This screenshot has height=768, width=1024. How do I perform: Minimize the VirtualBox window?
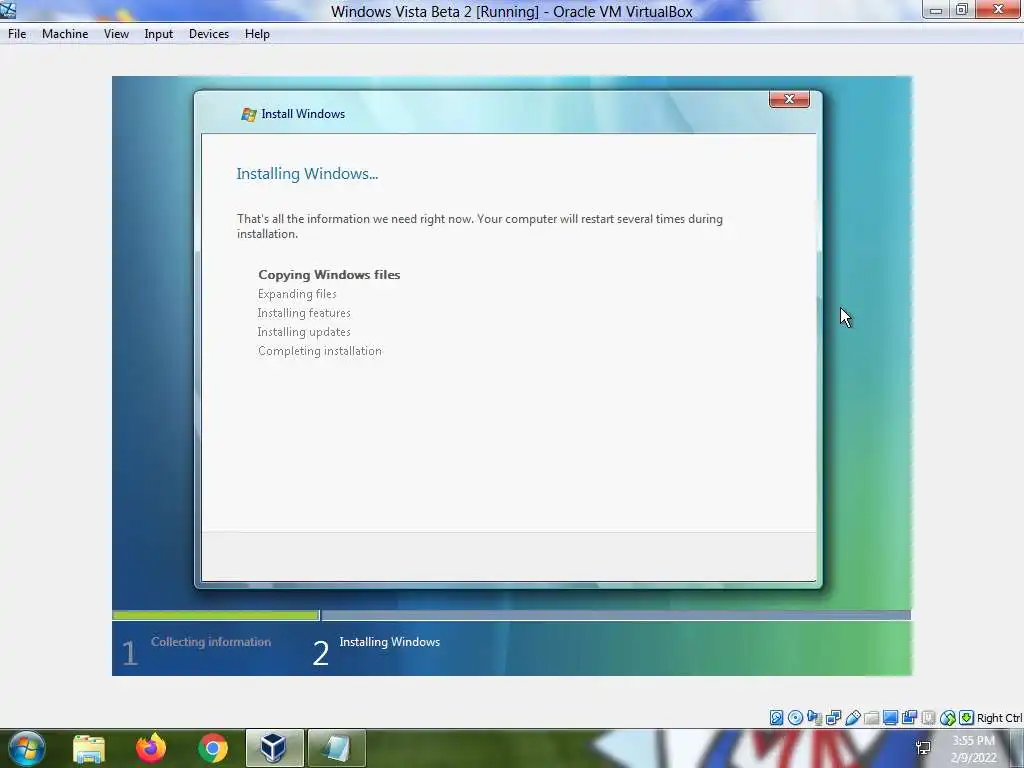click(936, 10)
